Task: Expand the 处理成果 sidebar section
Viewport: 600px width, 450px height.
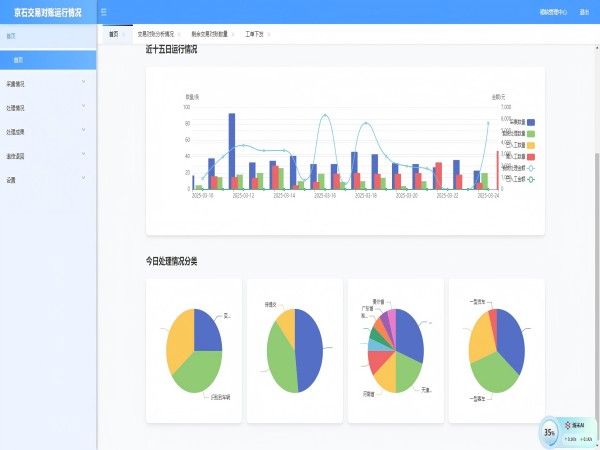Action: tap(48, 131)
